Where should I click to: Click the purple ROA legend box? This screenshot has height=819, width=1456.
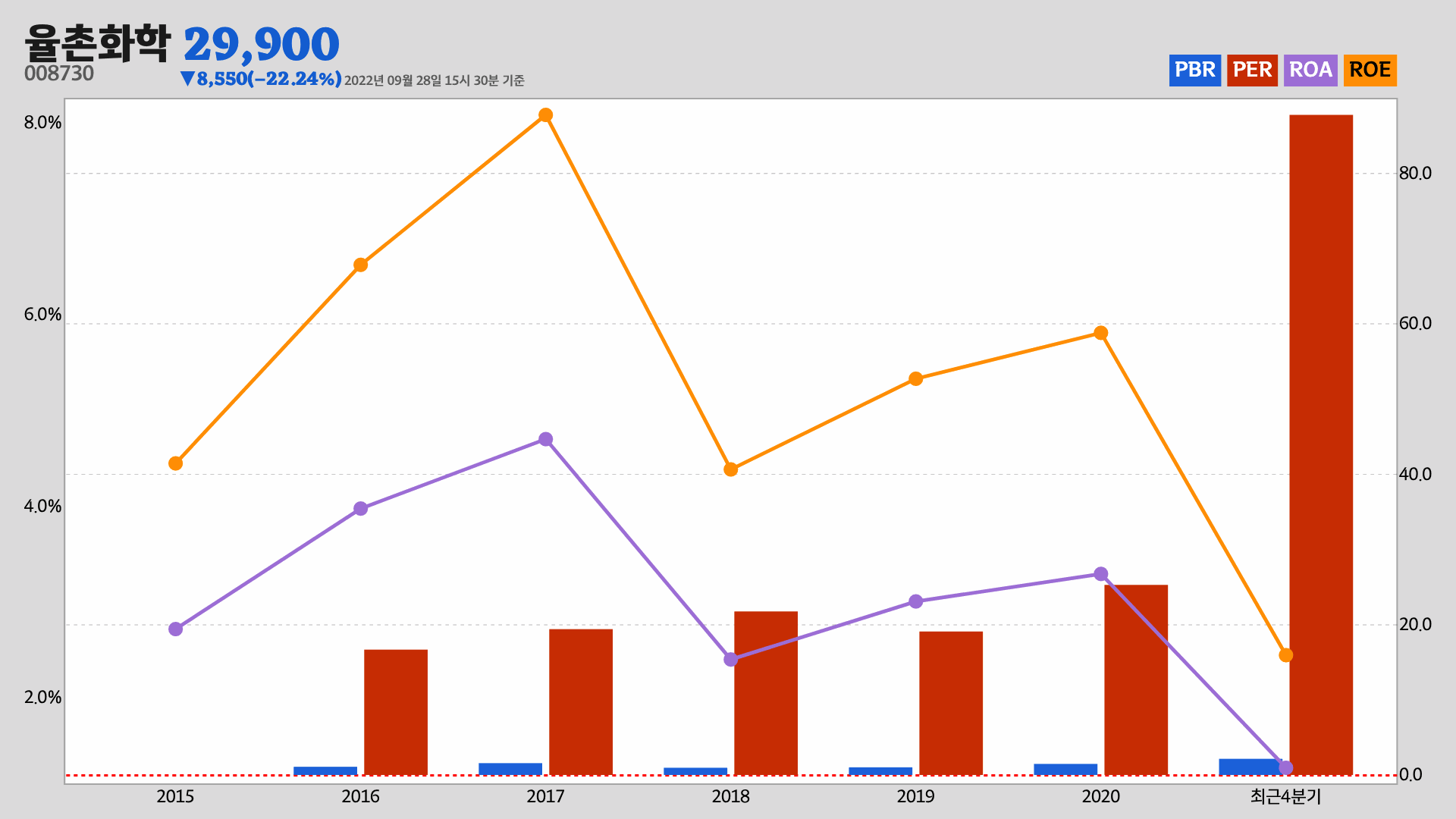click(x=1310, y=70)
